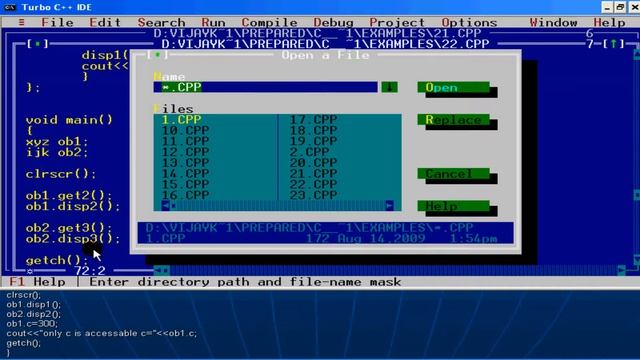
Task: Select file 11.CPP in list
Action: point(186,141)
